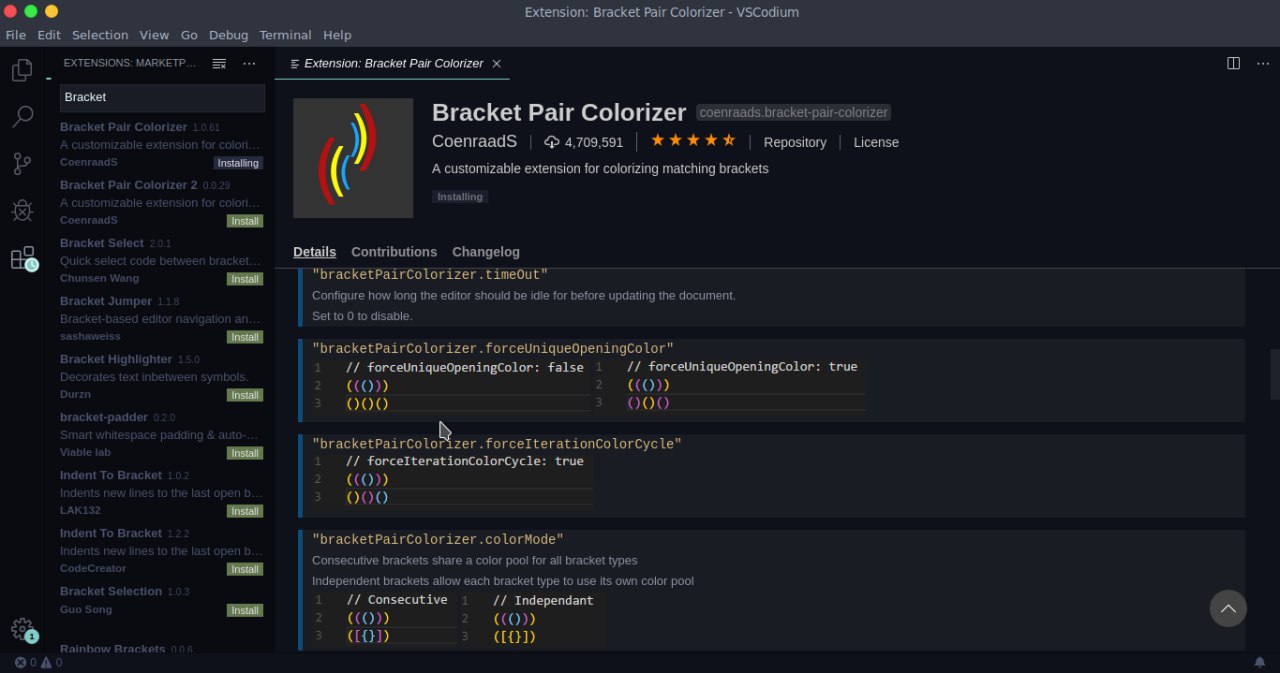Click the details pane vertical scrollbar thumb

pyautogui.click(x=1275, y=374)
